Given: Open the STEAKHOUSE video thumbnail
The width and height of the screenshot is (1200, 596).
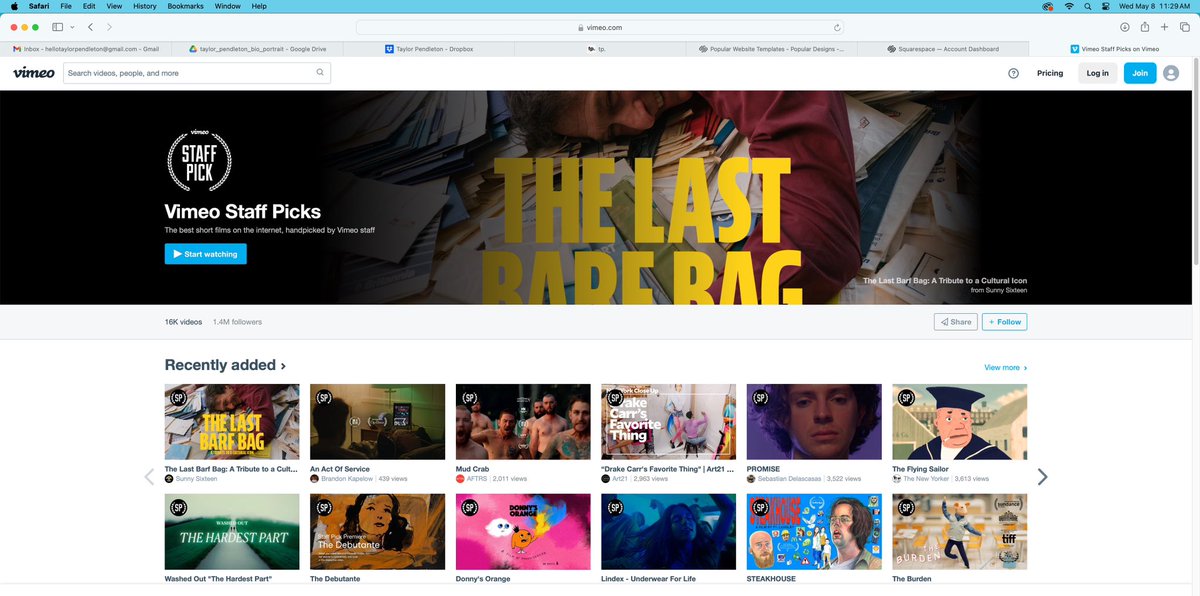Looking at the screenshot, I should coord(814,531).
